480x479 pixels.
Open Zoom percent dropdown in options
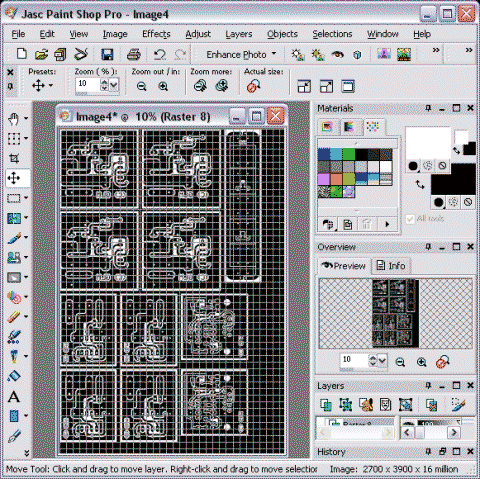click(x=114, y=85)
